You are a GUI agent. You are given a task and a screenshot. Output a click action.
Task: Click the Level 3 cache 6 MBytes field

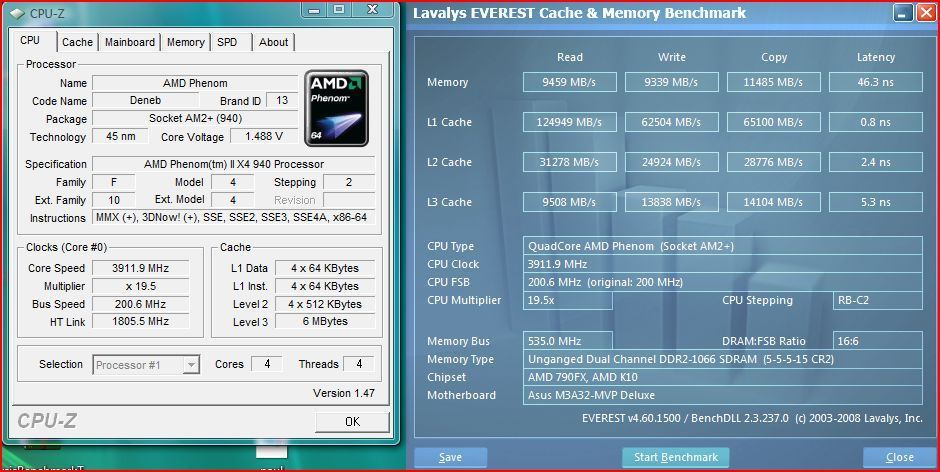[x=325, y=321]
